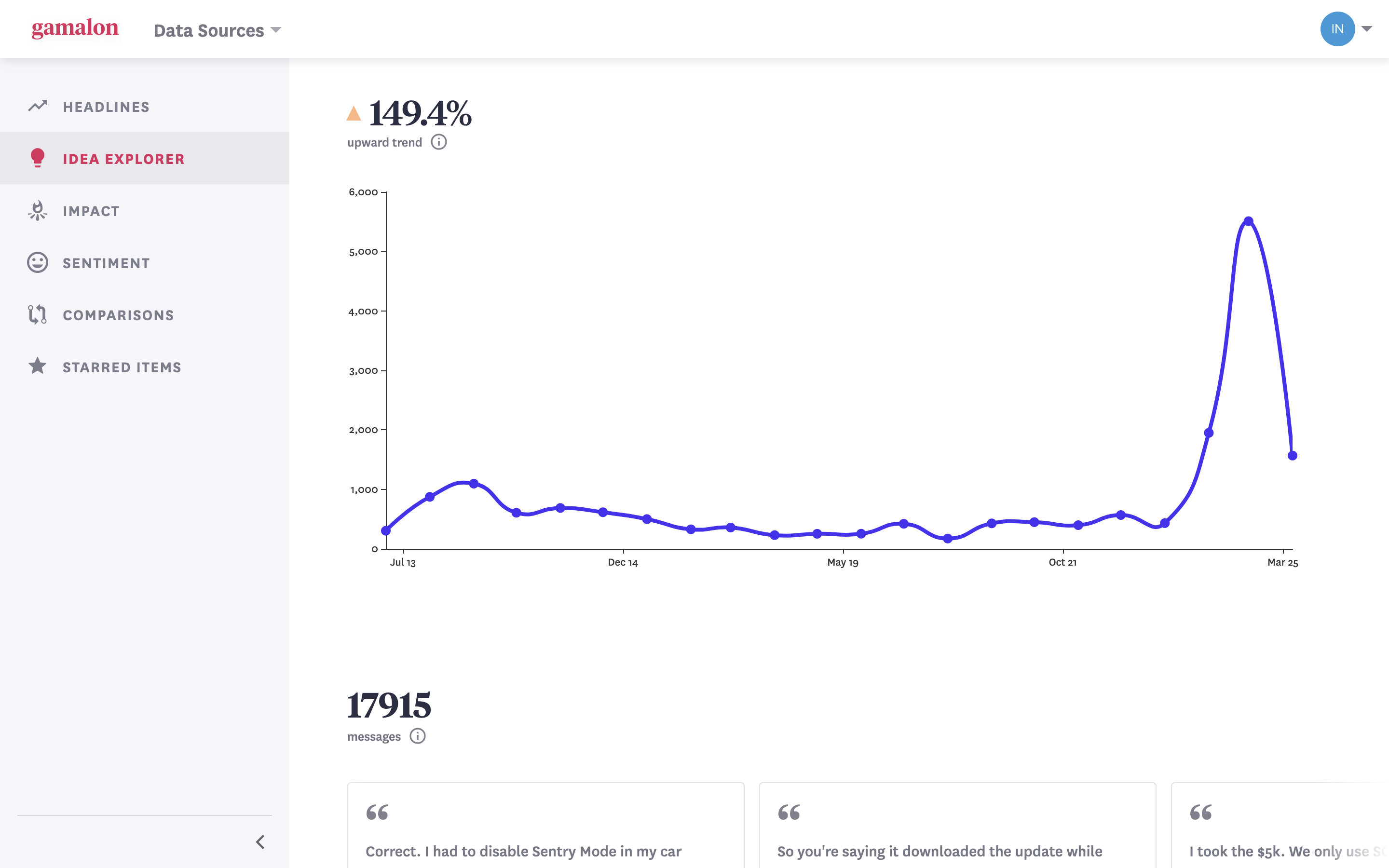Click the Mar 25 axis label
This screenshot has width=1389, height=868.
pos(1283,563)
